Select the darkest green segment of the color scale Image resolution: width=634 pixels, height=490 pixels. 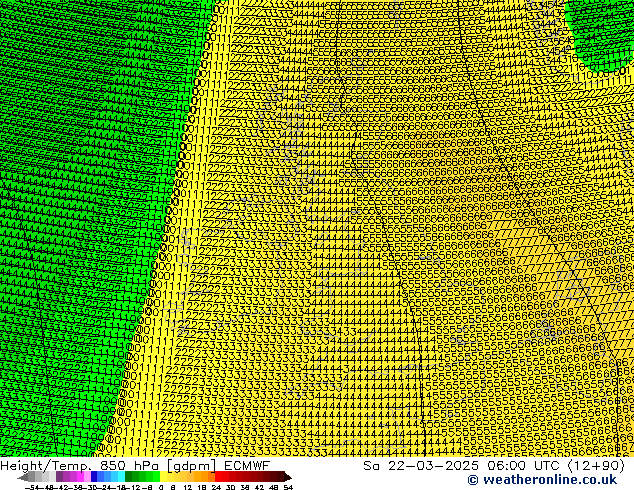tap(128, 477)
